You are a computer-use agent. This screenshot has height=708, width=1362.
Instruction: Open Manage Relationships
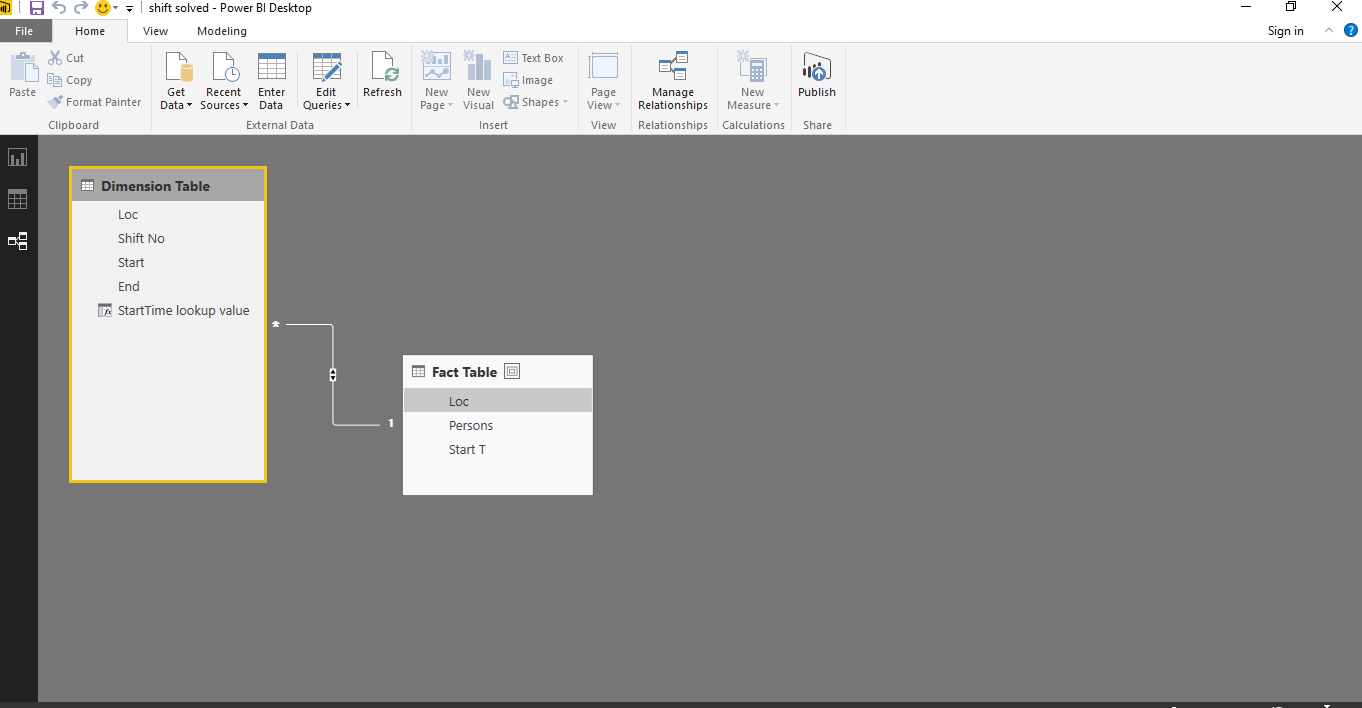pyautogui.click(x=673, y=81)
